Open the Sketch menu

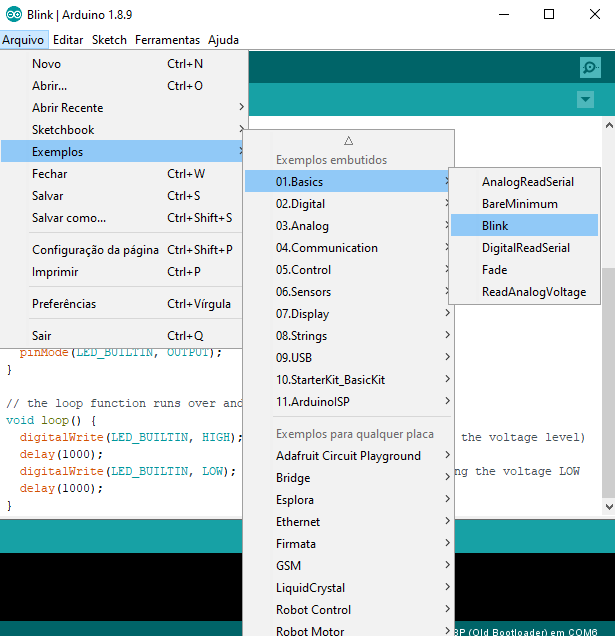pyautogui.click(x=109, y=40)
